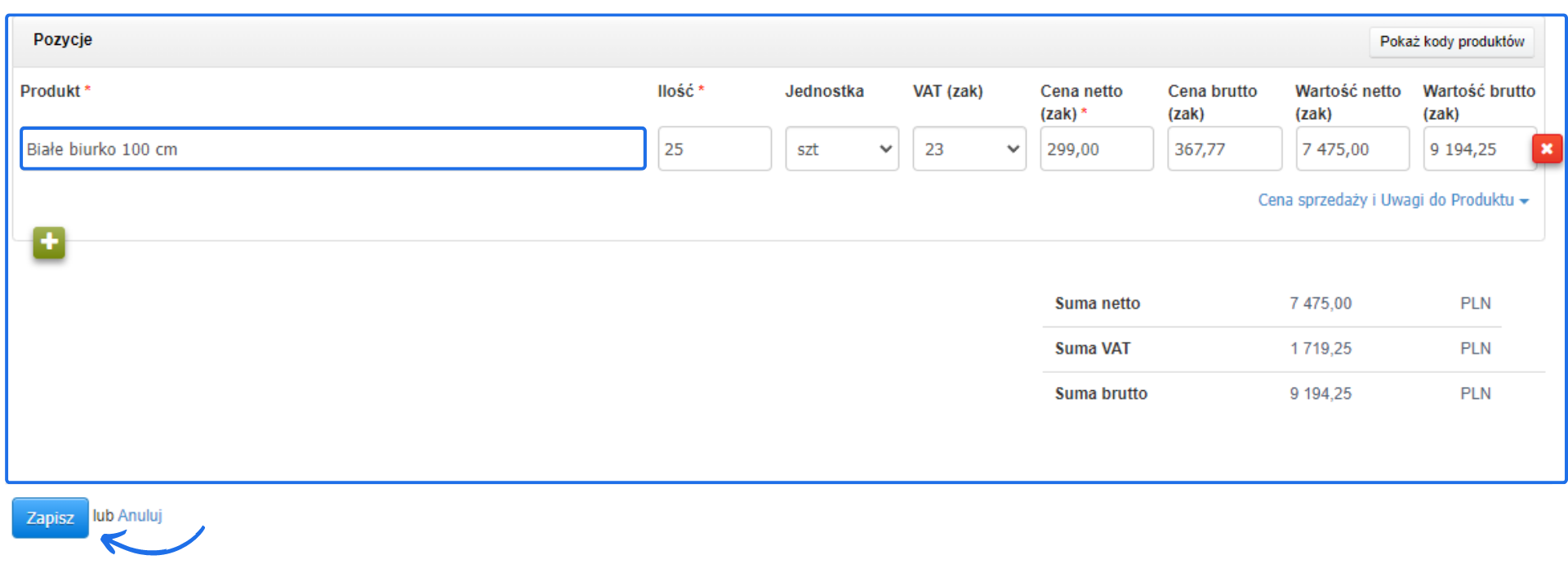Add a new position with green plus

coord(49,242)
